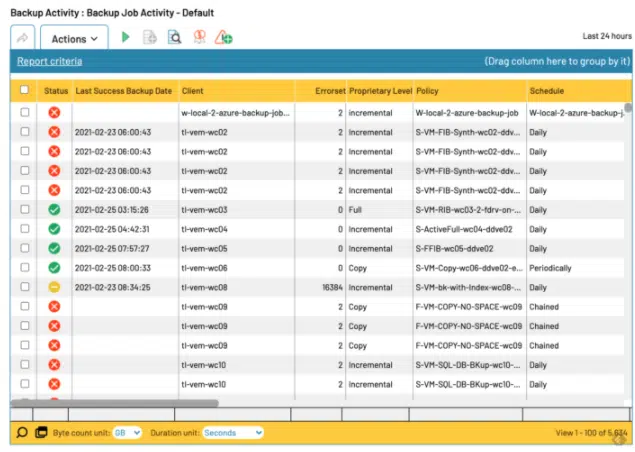Click client cell w-local-2-azure-backup-job...
This screenshot has width=635, height=452.
tap(235, 113)
